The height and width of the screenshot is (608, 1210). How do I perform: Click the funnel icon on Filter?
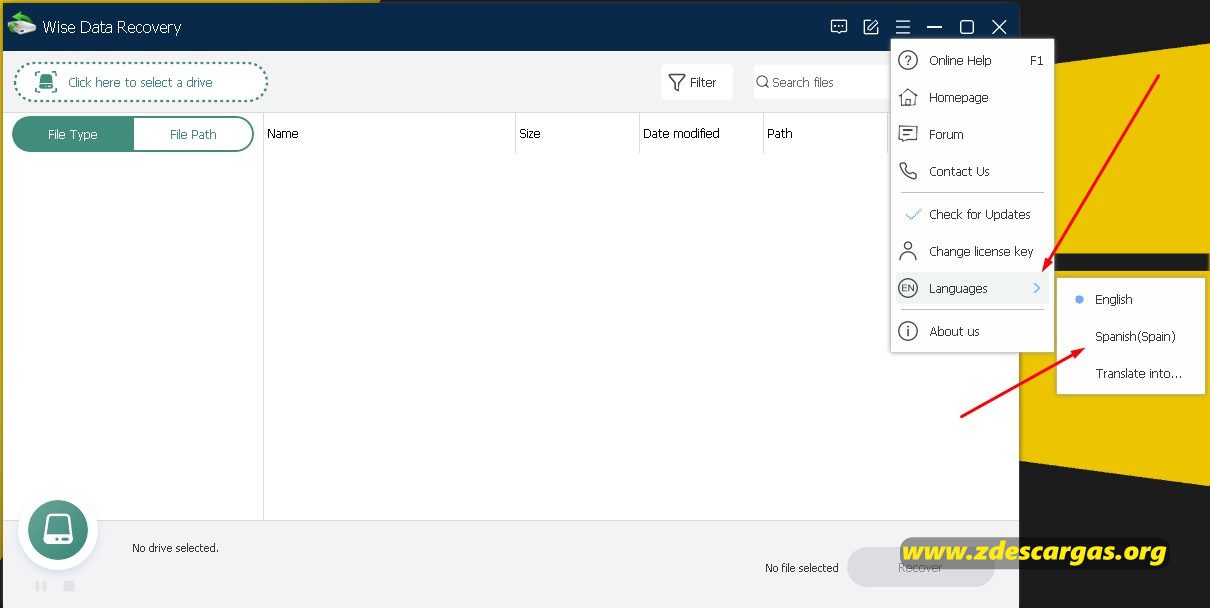tap(677, 82)
